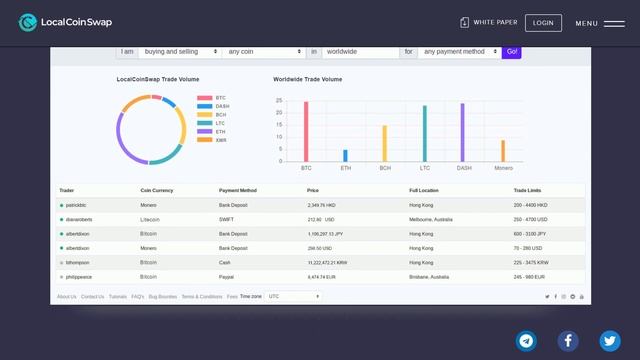Open trader patrickbtc's profile
The width and height of the screenshot is (640, 360).
tap(76, 205)
